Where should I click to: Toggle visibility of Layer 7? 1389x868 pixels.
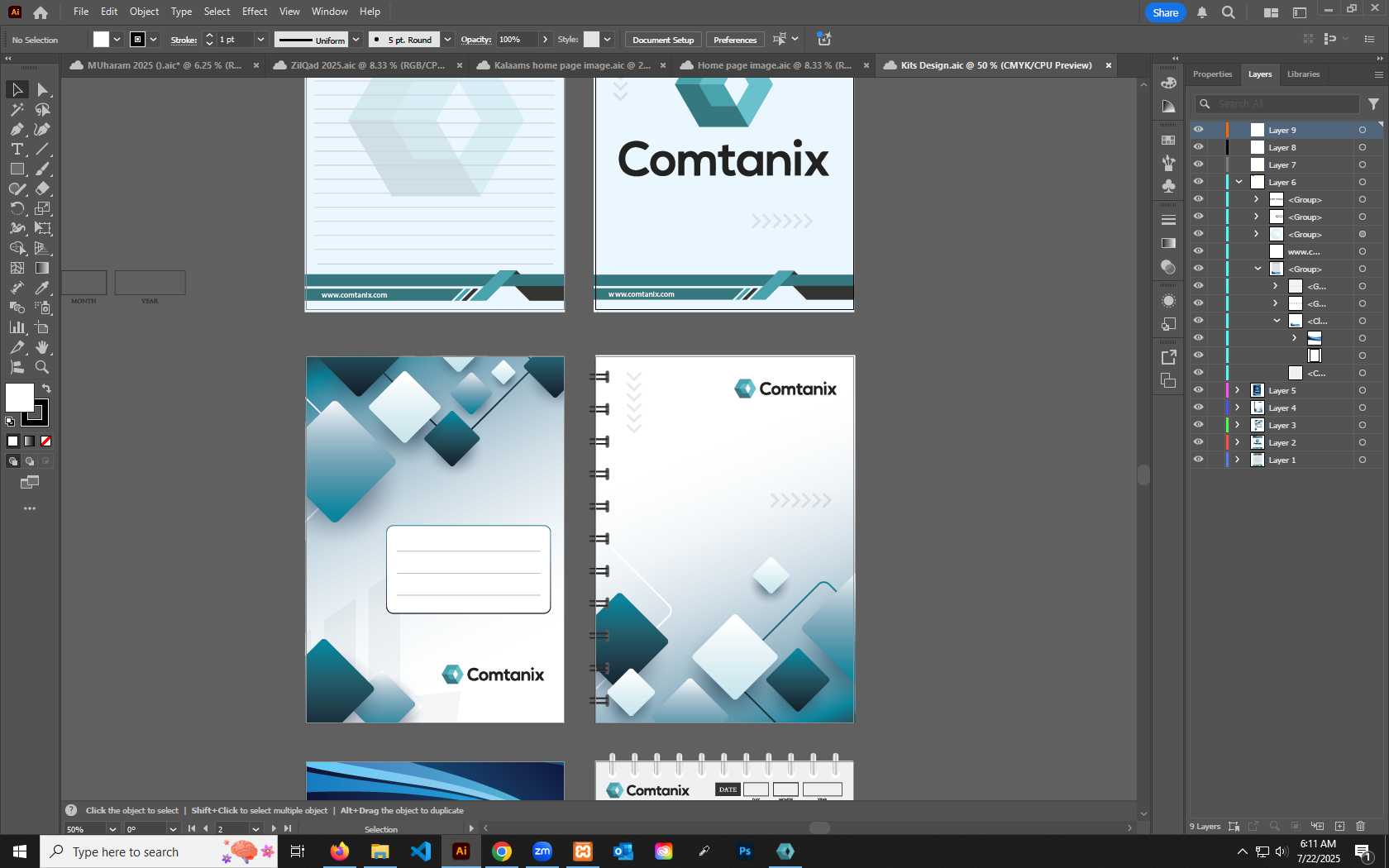click(x=1198, y=165)
